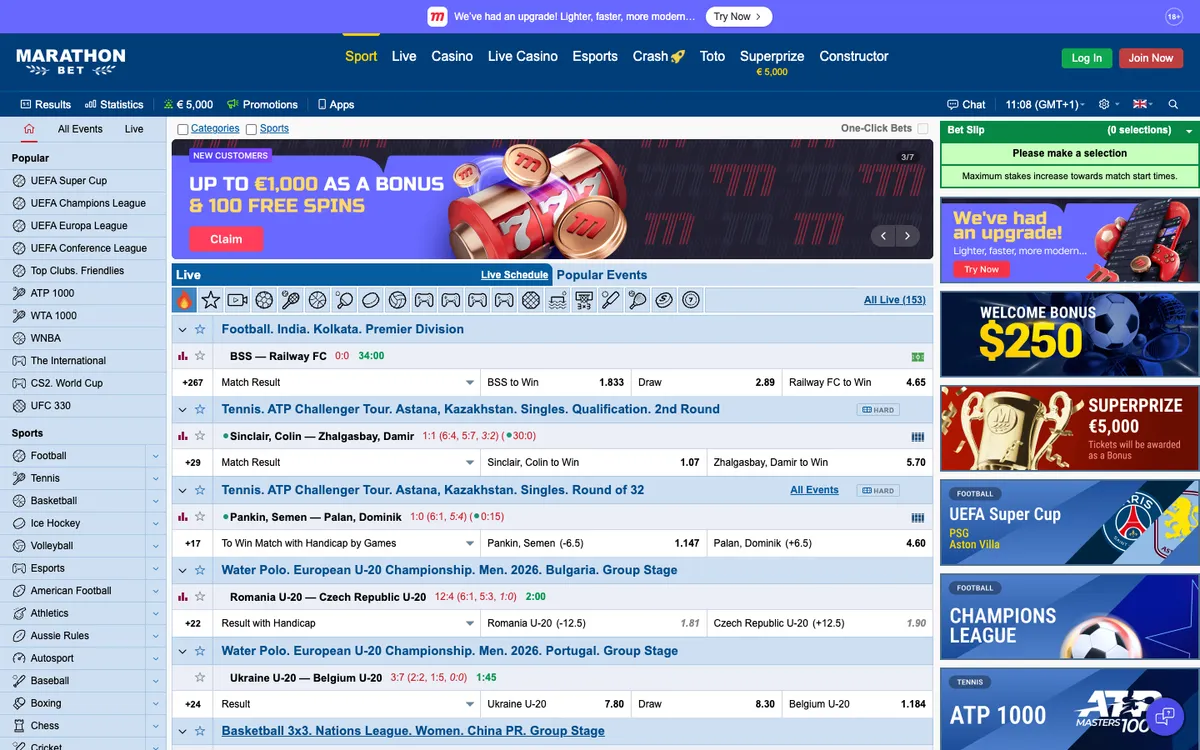Open the language flag dropdown
1200x750 pixels.
(1142, 104)
